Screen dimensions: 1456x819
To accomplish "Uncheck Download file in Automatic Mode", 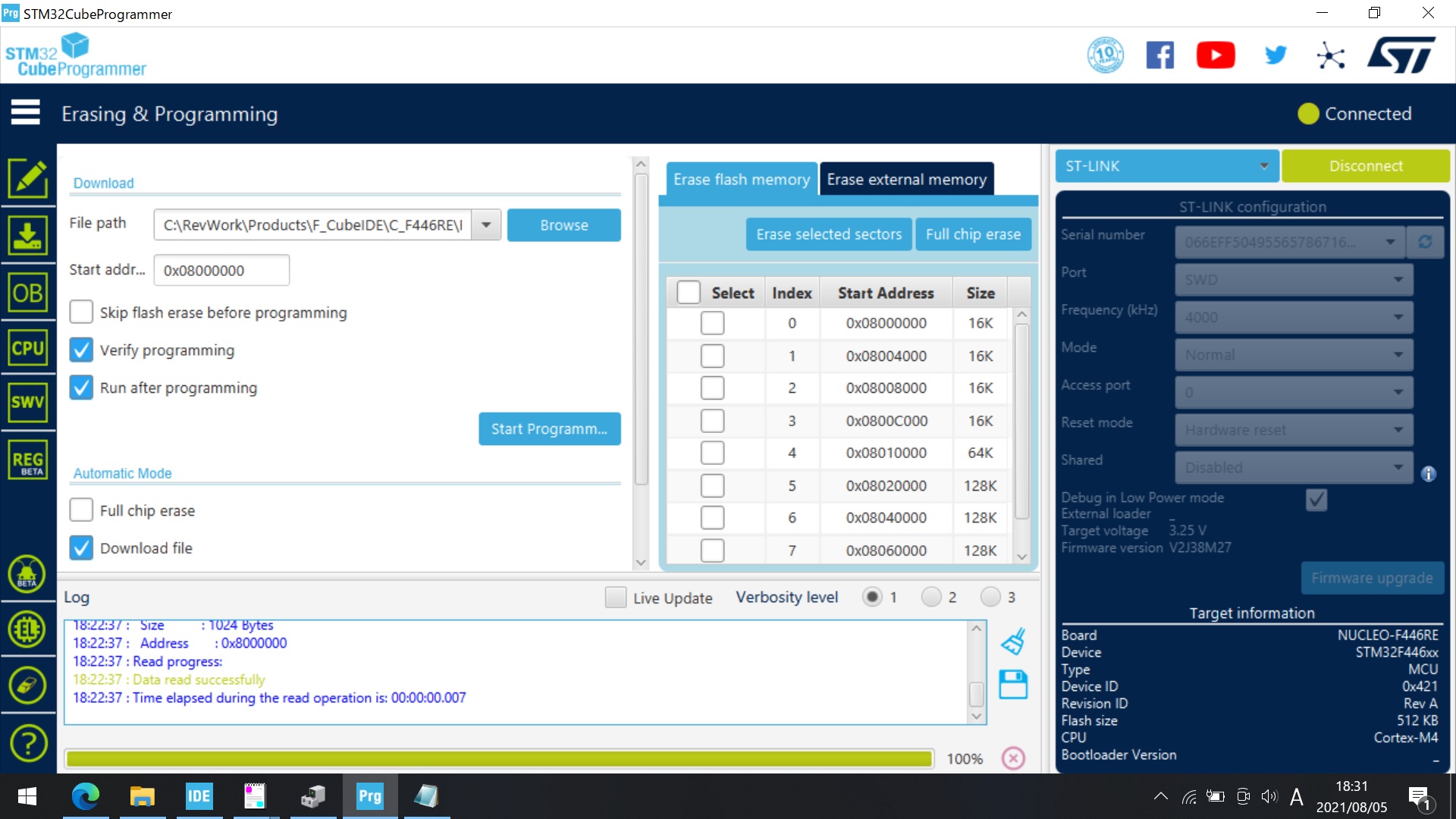I will coord(81,548).
